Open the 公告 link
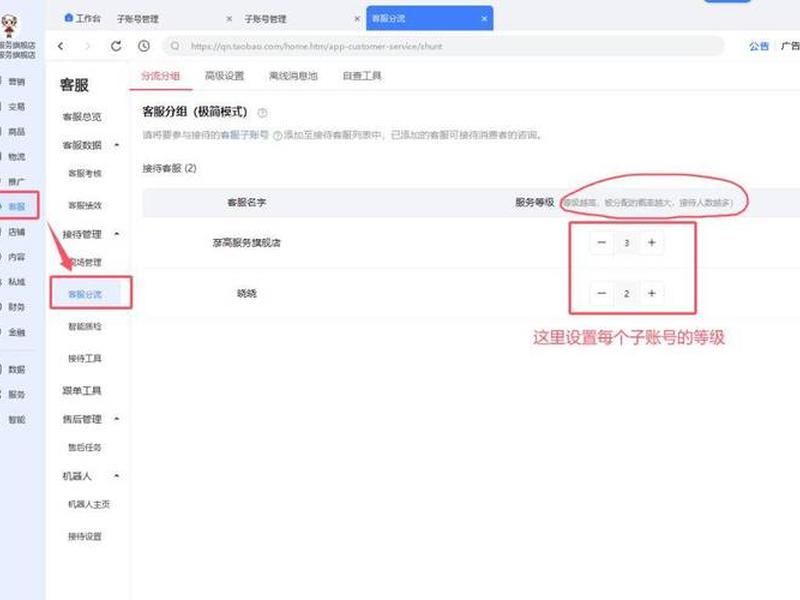Image resolution: width=800 pixels, height=600 pixels. coord(759,46)
